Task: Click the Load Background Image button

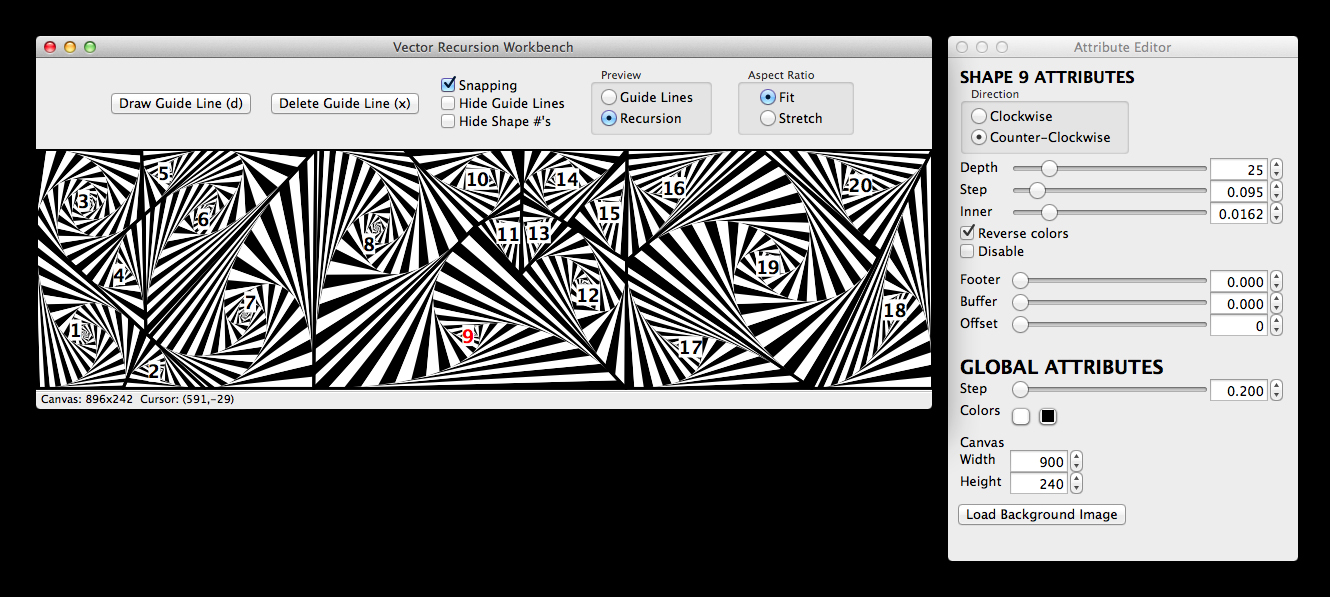Action: point(1042,515)
